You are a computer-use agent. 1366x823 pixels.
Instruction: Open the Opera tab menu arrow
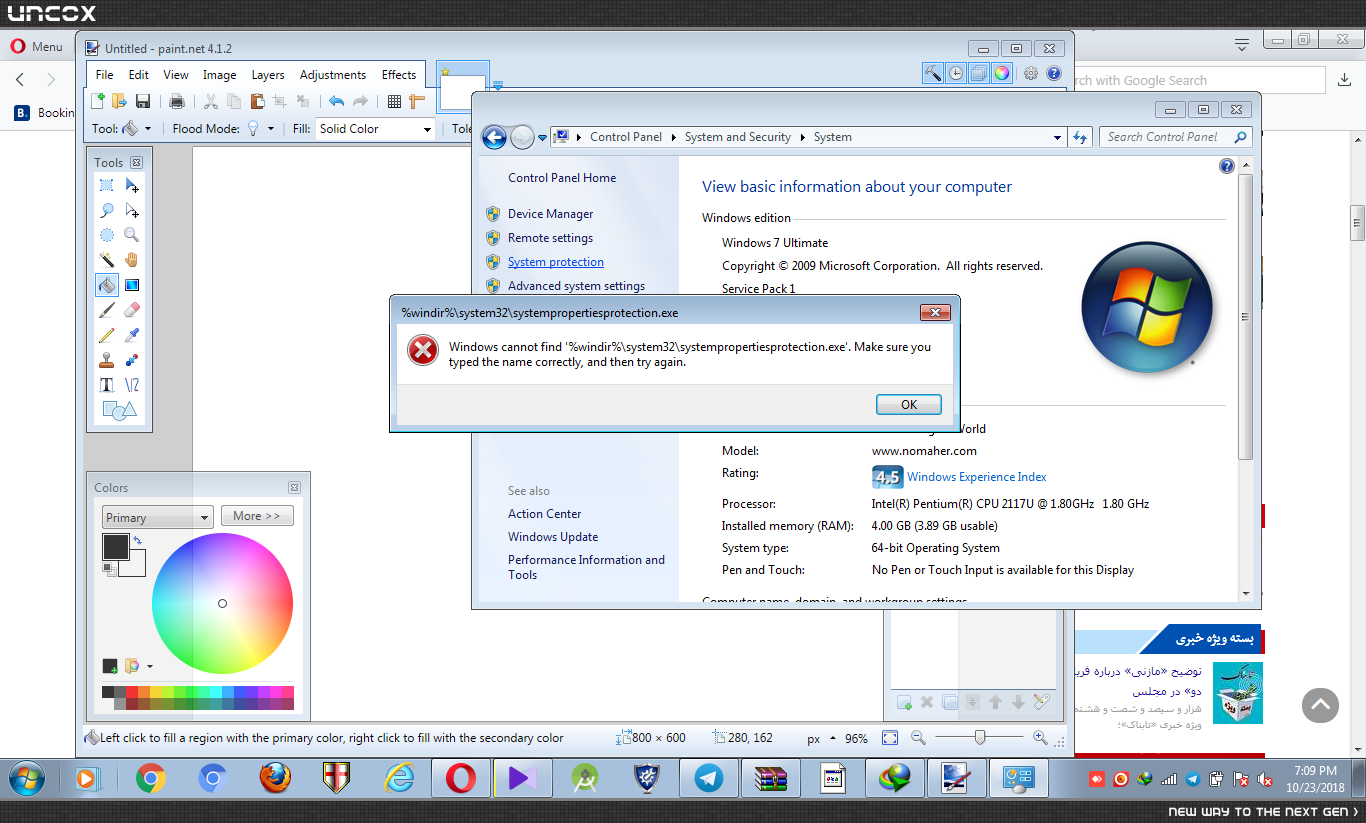pyautogui.click(x=1242, y=44)
